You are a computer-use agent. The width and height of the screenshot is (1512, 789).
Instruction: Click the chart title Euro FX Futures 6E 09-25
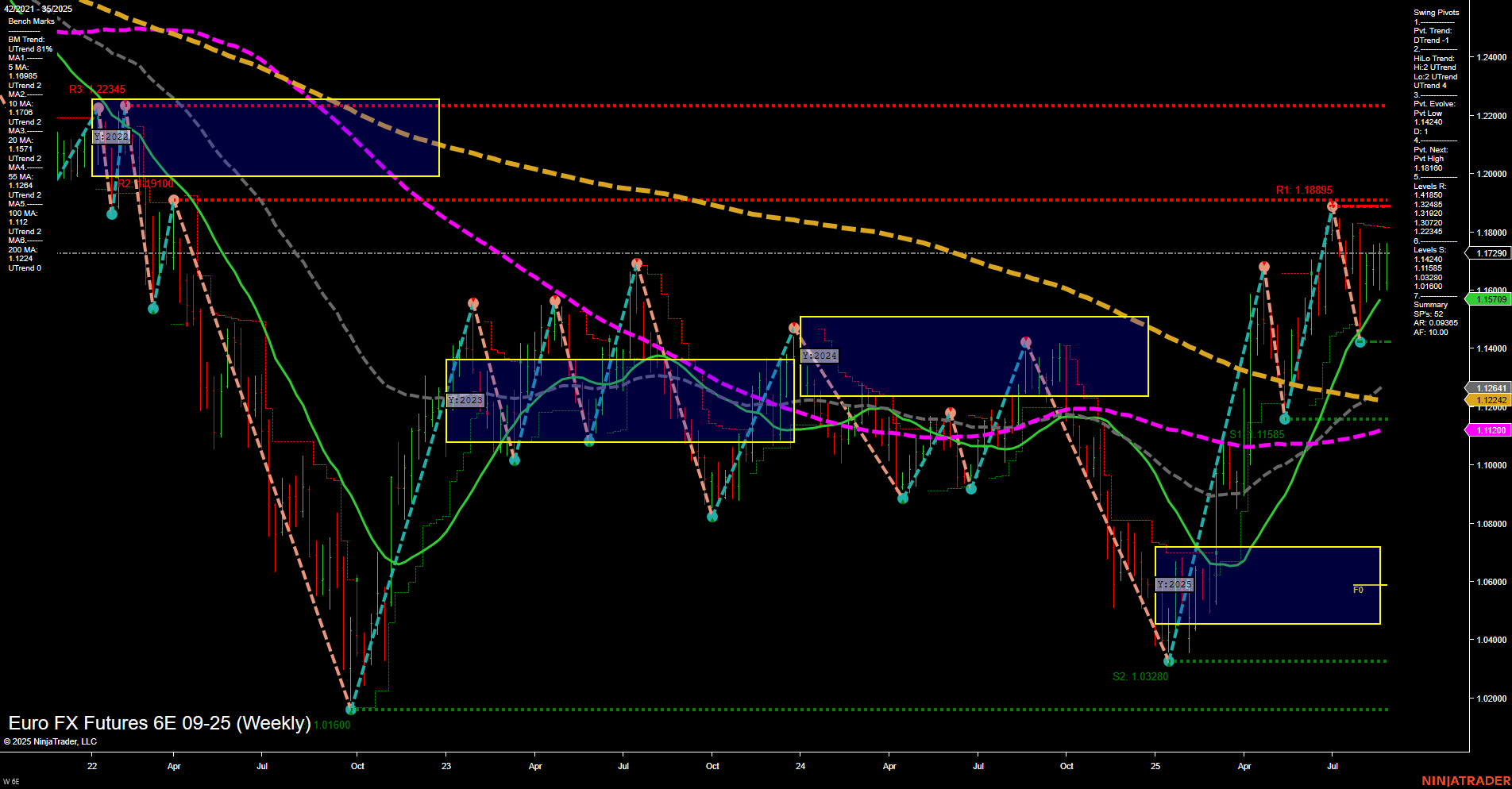[x=159, y=723]
